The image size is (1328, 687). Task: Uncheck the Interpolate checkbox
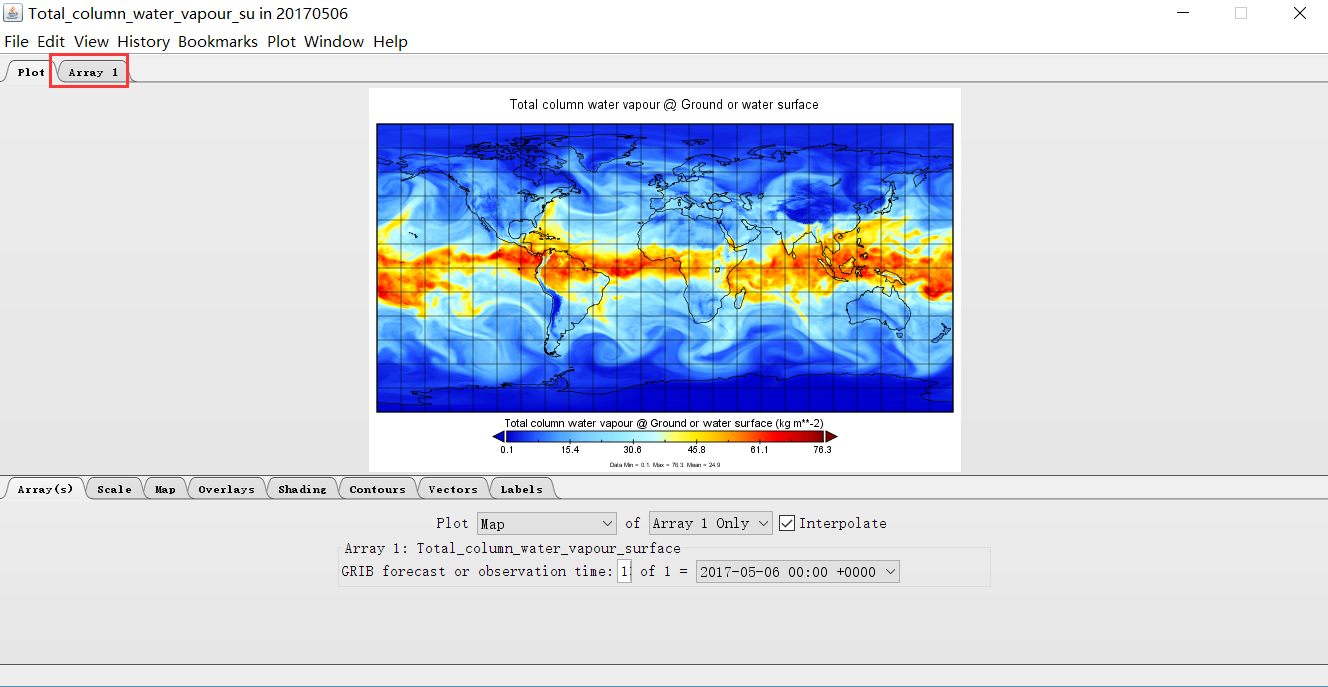tap(789, 522)
